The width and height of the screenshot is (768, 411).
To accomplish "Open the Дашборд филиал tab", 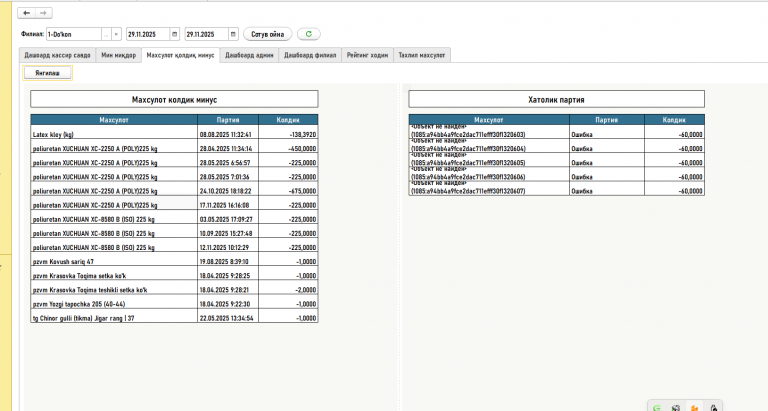I will 310,55.
